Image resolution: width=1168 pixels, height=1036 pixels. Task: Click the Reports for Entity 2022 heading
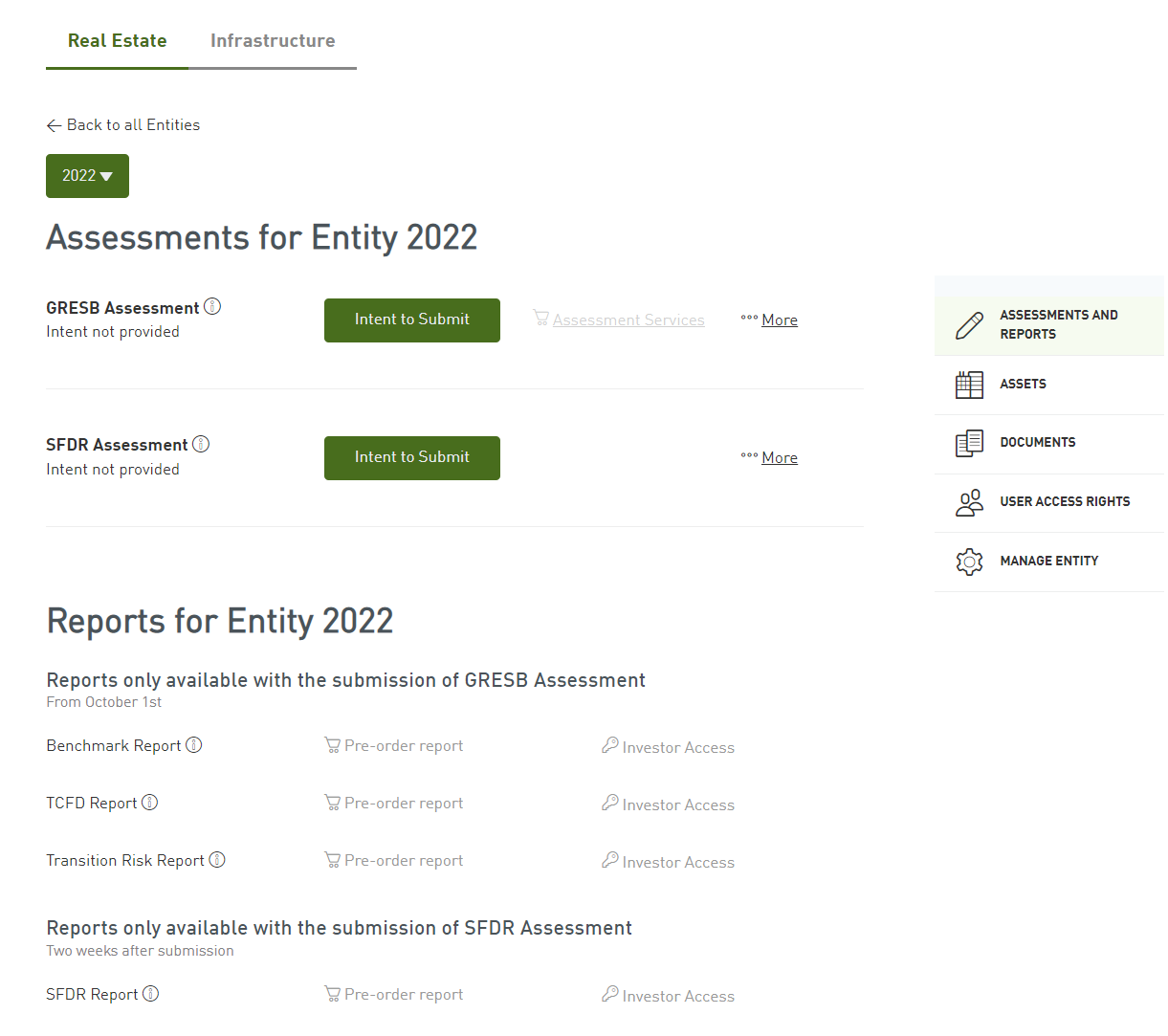pyautogui.click(x=220, y=622)
